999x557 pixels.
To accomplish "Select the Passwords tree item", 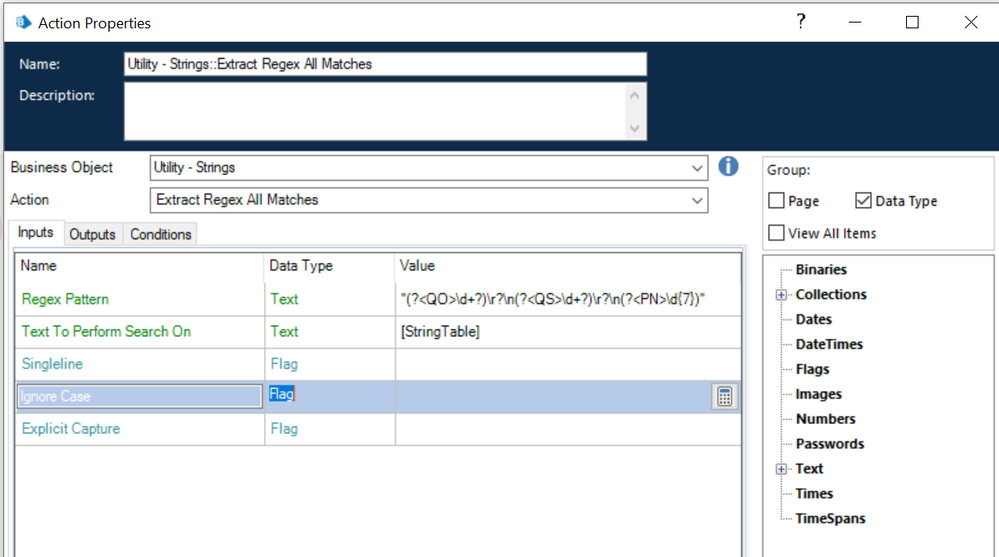I will [830, 444].
